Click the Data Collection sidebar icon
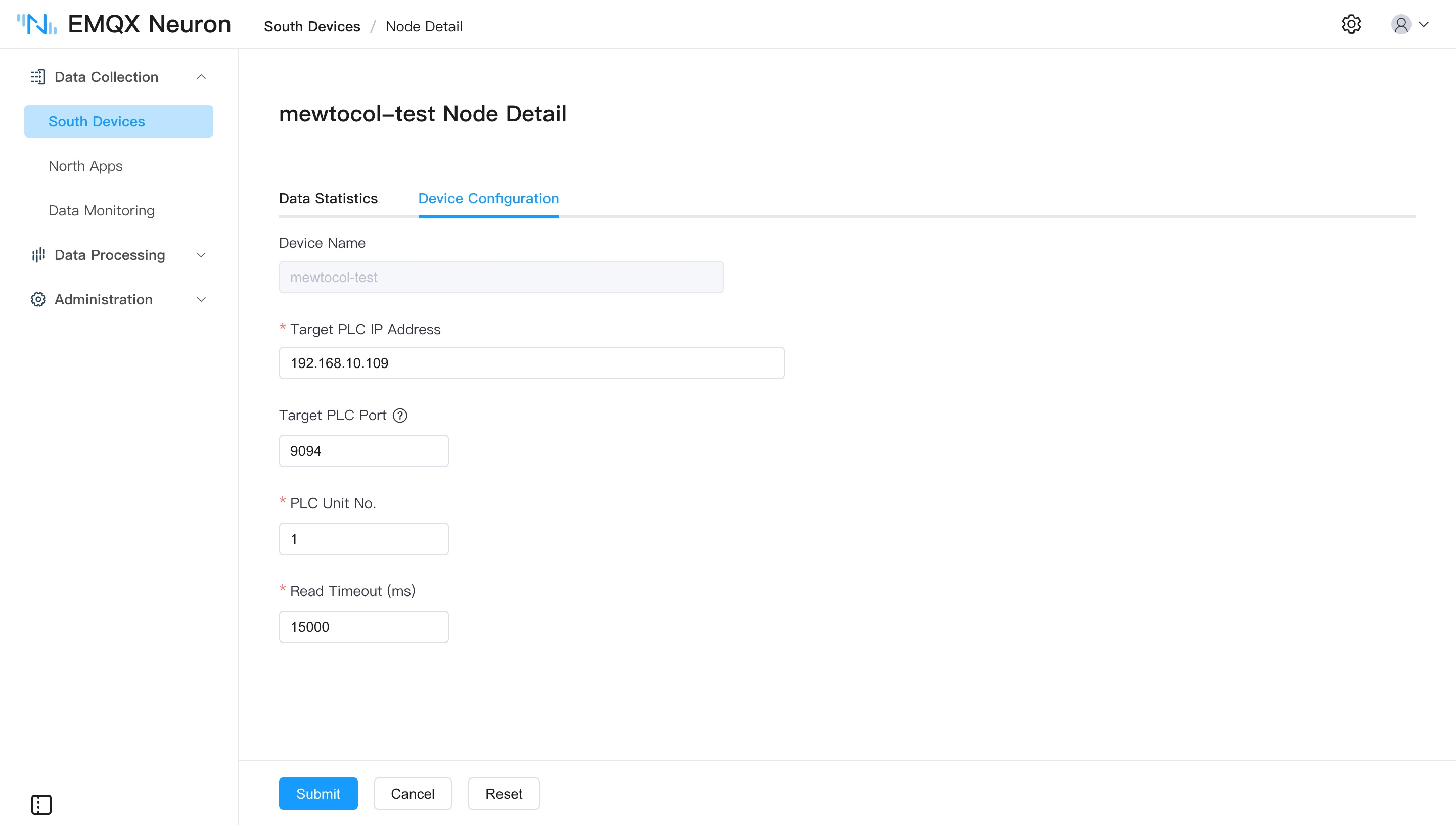The image size is (1456, 825). [38, 77]
